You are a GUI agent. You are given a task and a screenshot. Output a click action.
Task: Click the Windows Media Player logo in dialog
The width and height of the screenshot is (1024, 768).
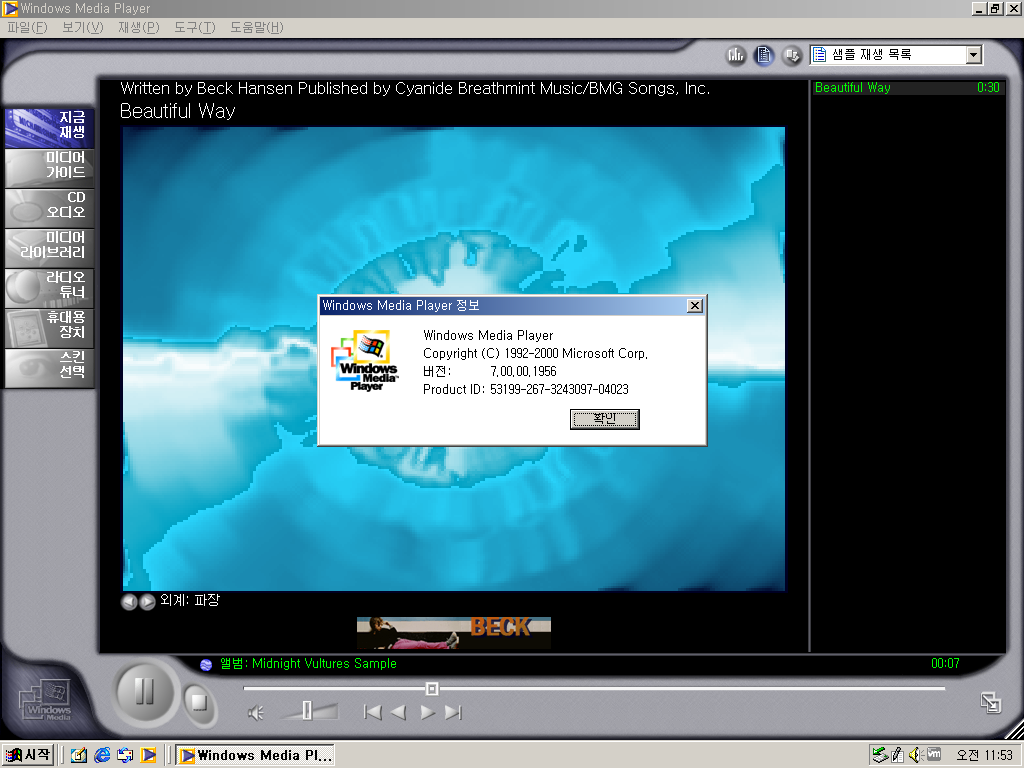click(x=364, y=360)
